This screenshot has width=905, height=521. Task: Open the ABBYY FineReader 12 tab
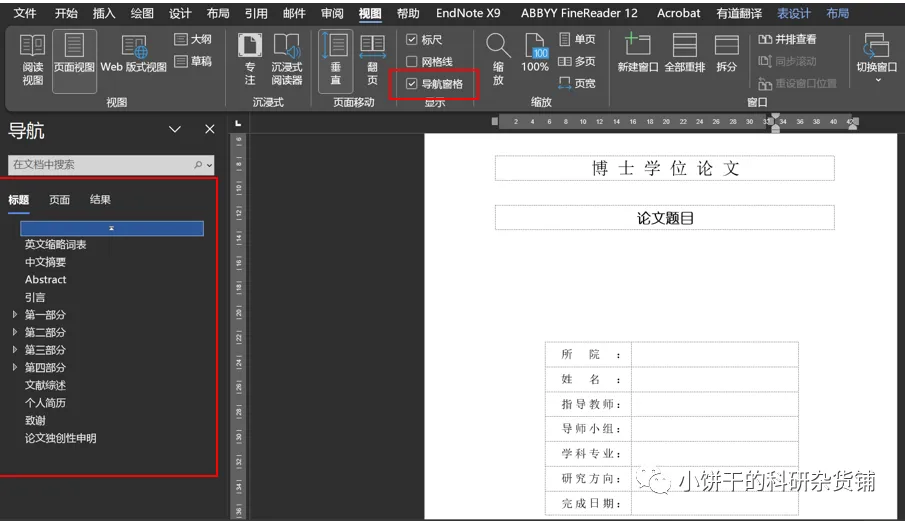[579, 13]
